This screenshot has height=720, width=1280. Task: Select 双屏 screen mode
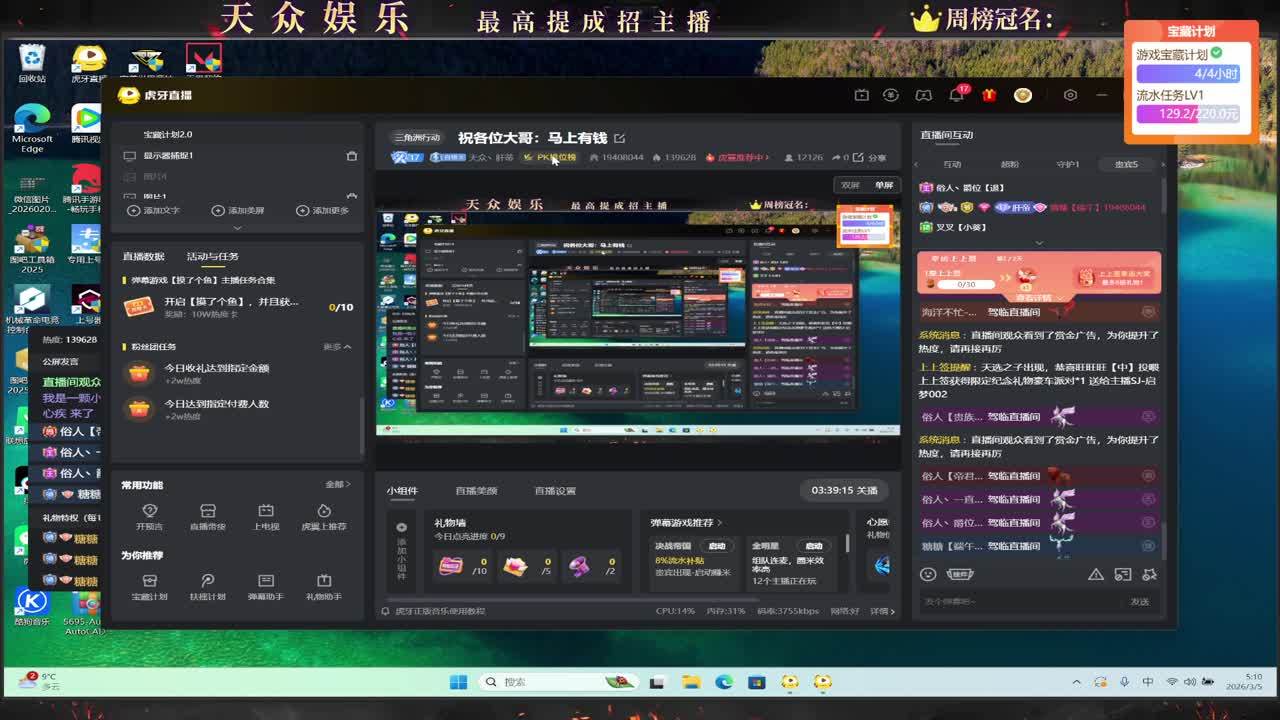[850, 185]
